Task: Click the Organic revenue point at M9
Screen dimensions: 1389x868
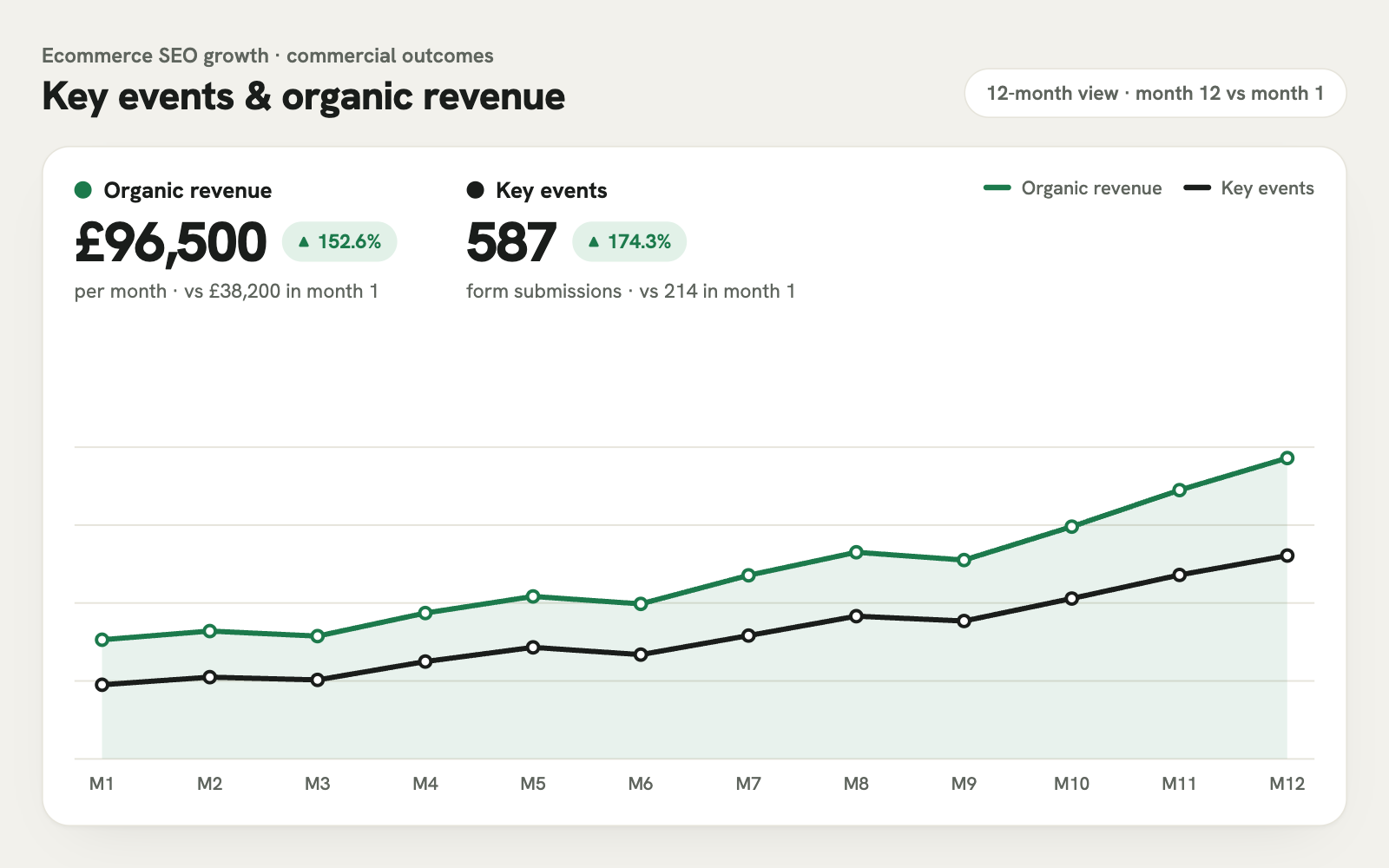Action: coord(964,561)
